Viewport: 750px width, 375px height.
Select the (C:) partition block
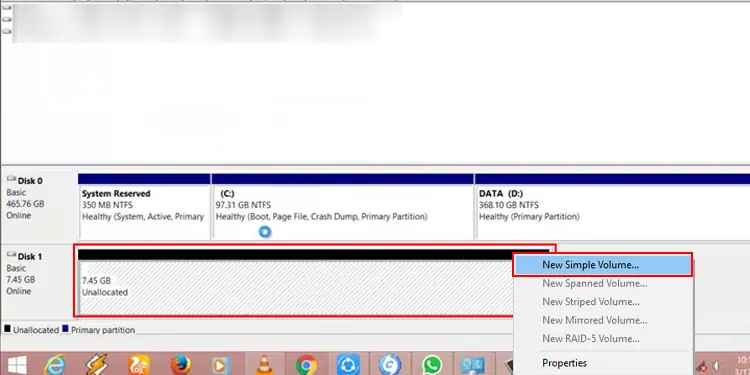(x=342, y=207)
